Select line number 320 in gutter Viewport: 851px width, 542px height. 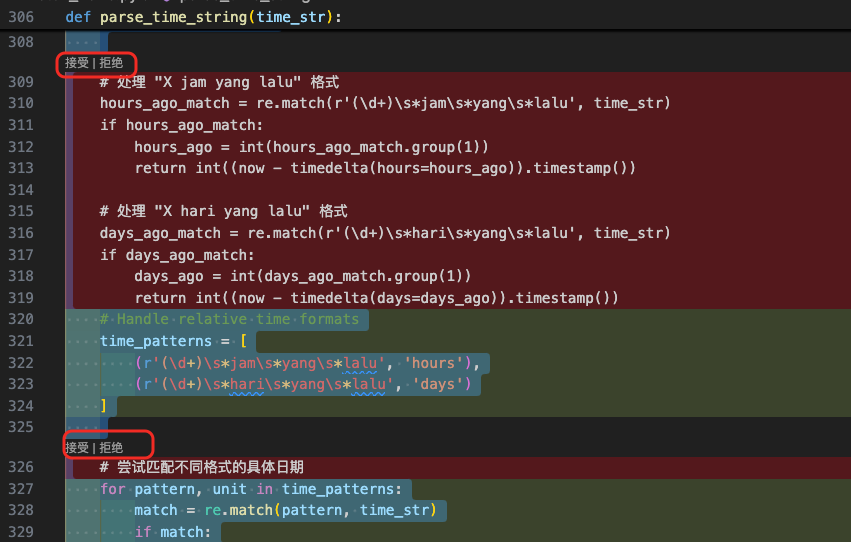[x=21, y=319]
